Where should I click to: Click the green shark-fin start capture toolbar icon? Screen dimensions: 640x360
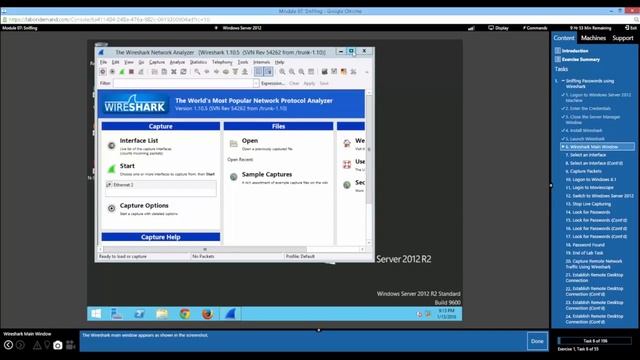tap(122, 72)
